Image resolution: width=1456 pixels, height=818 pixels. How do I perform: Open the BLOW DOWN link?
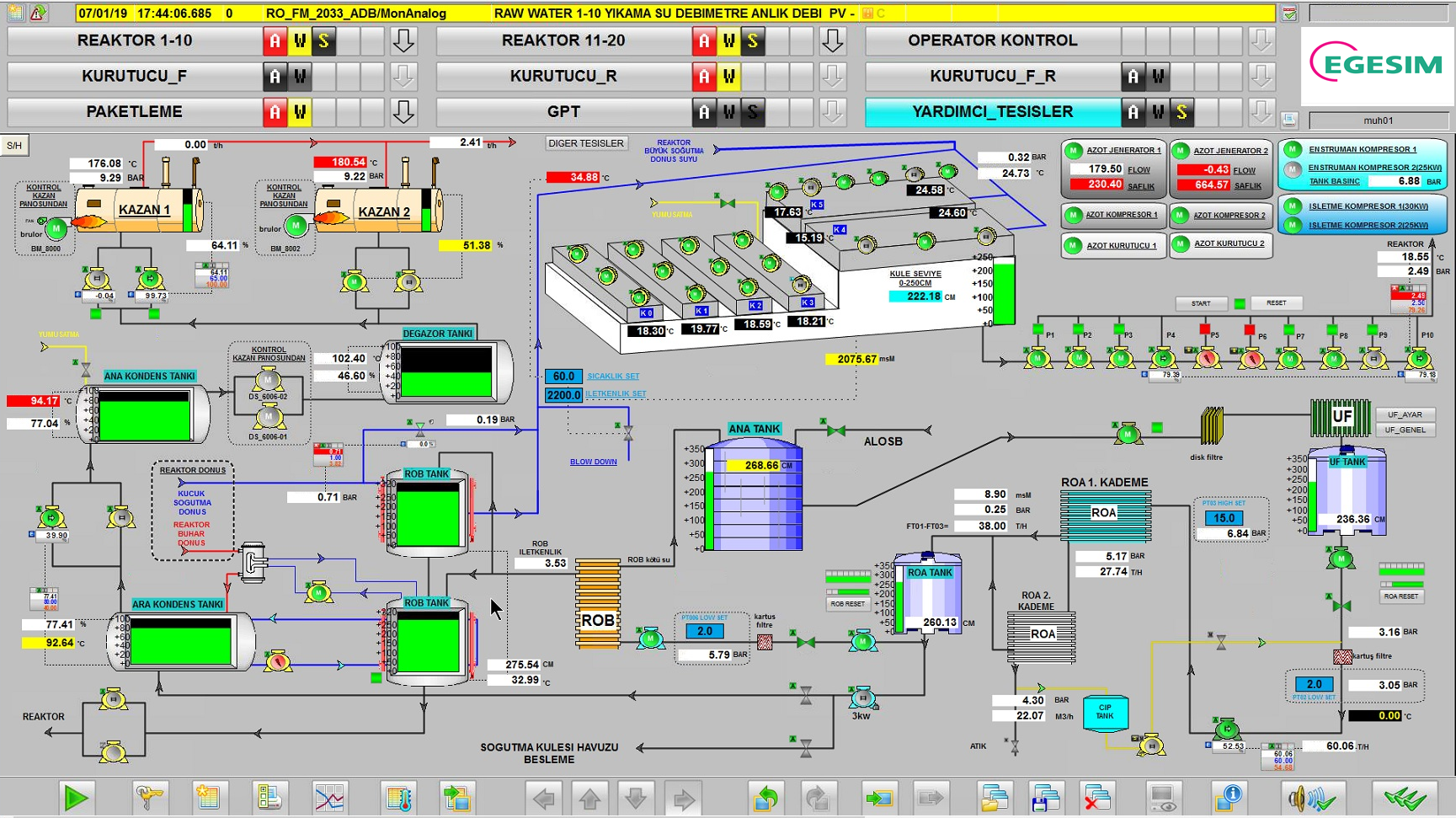coord(594,462)
